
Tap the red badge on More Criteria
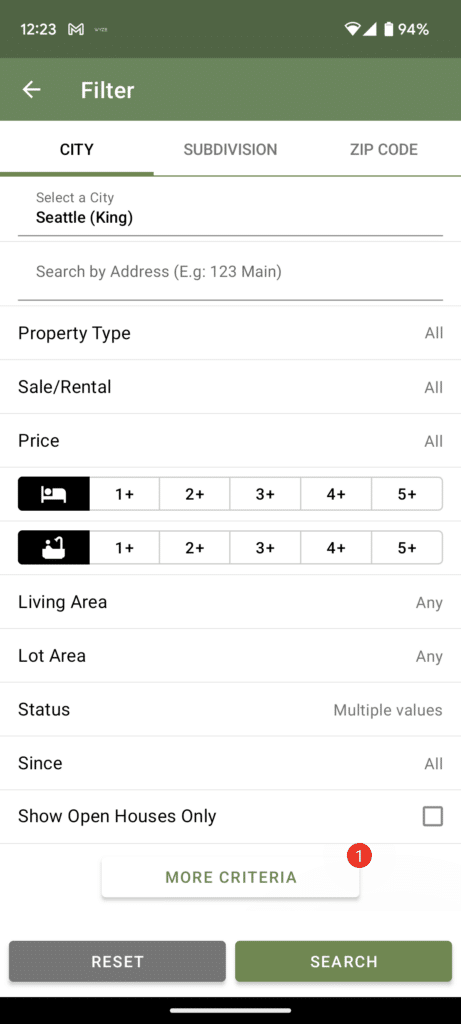tap(359, 856)
